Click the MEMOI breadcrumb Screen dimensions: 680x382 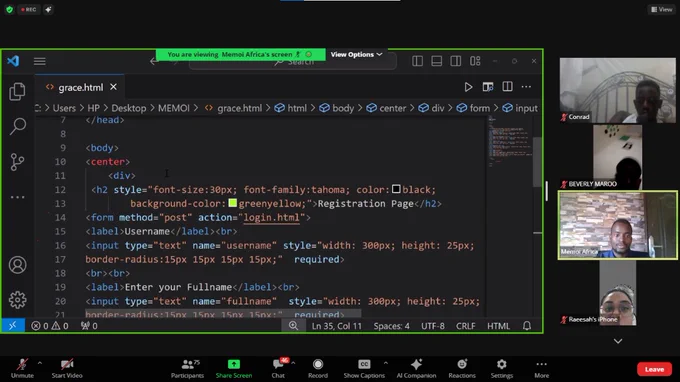point(173,108)
